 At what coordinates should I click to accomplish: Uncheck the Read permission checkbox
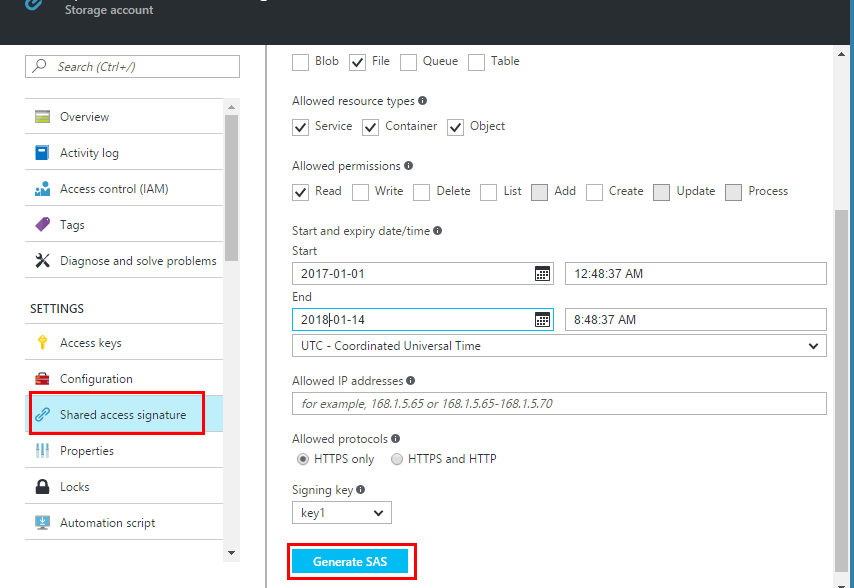coord(301,192)
